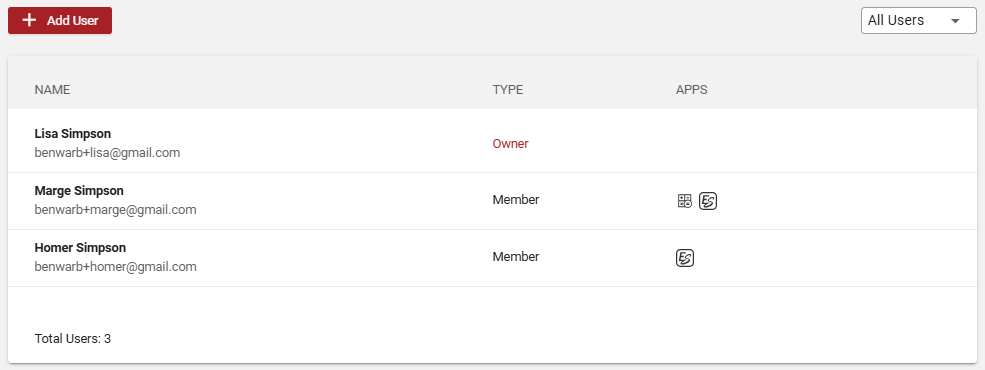Click the plus icon on Add User
Viewport: 985px width, 370px height.
pyautogui.click(x=29, y=20)
